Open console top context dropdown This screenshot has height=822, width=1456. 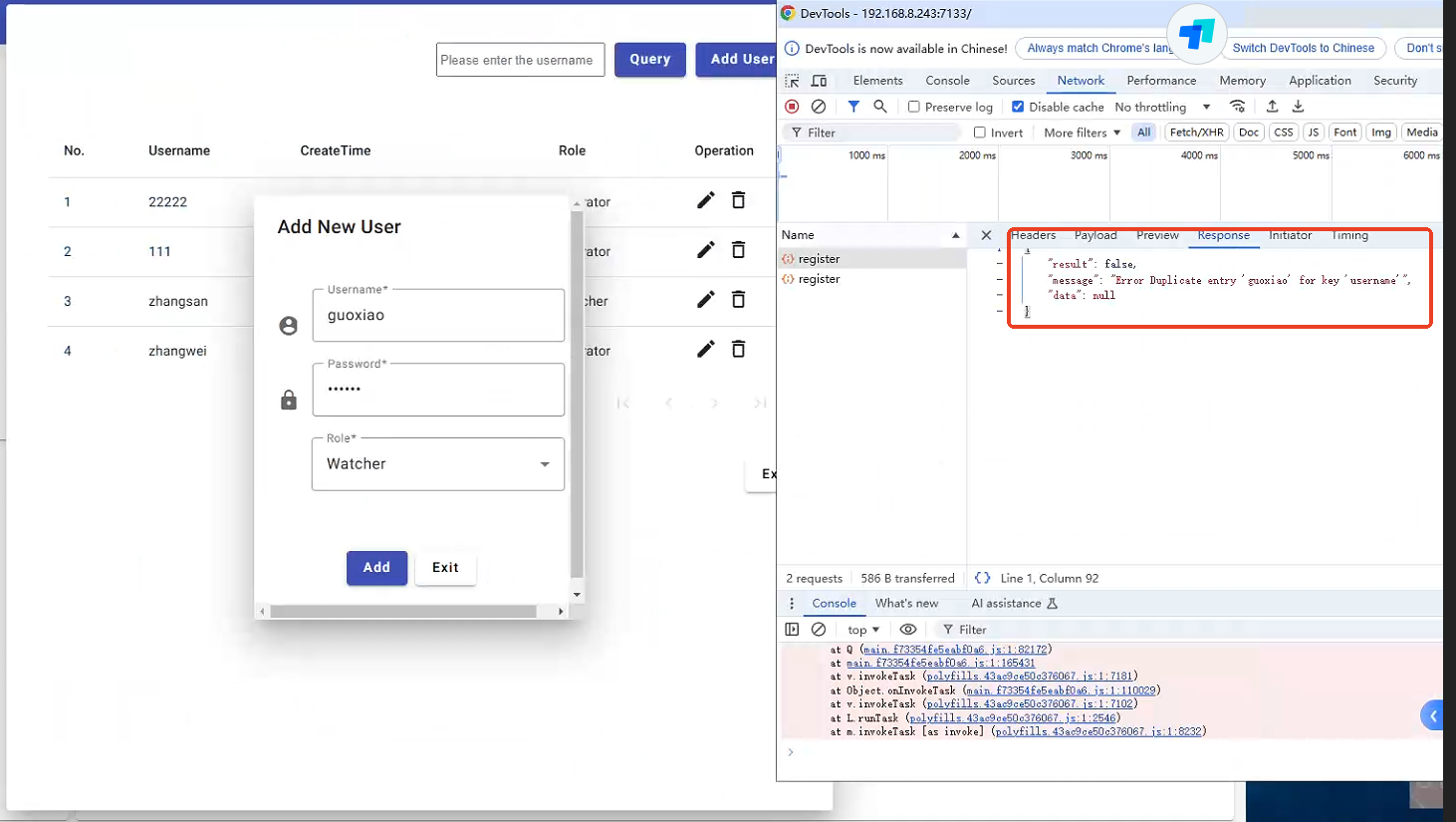click(x=863, y=630)
